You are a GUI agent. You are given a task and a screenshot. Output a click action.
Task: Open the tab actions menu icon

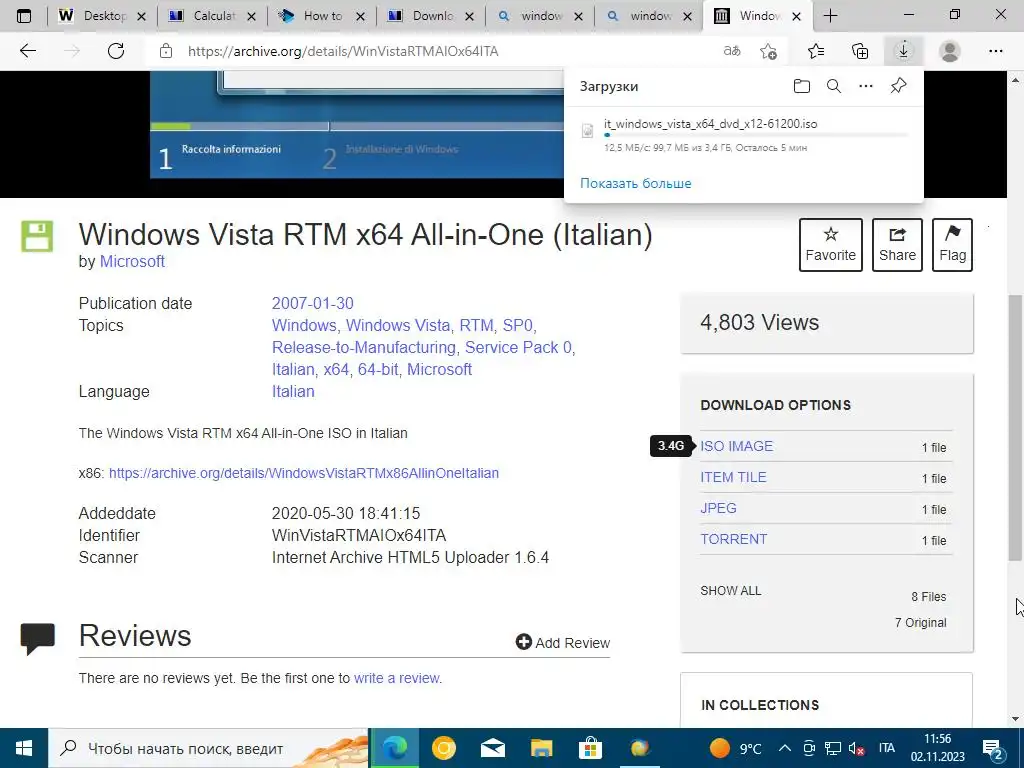tap(24, 16)
